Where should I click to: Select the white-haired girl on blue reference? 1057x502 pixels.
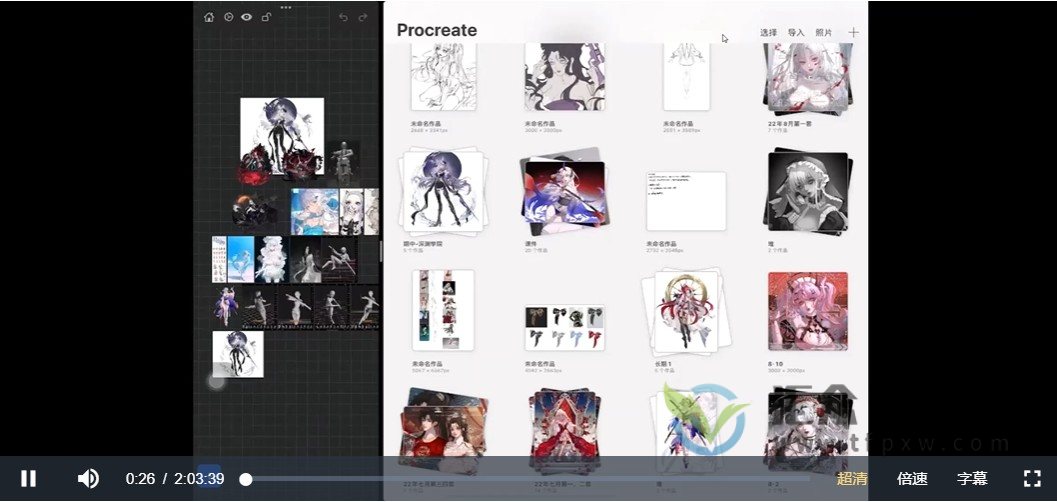click(x=315, y=211)
